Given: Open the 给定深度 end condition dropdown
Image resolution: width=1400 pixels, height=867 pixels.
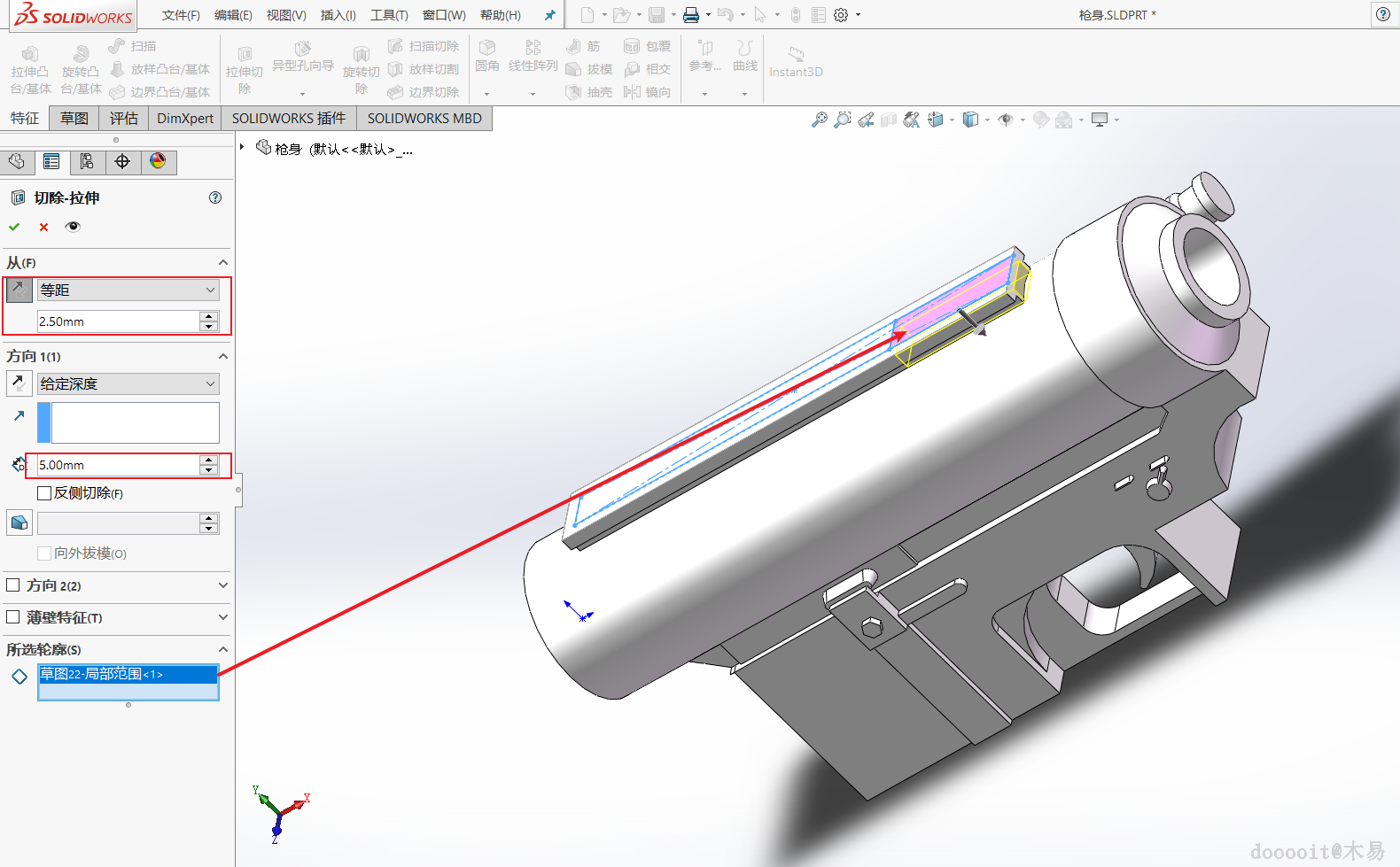Looking at the screenshot, I should [128, 383].
